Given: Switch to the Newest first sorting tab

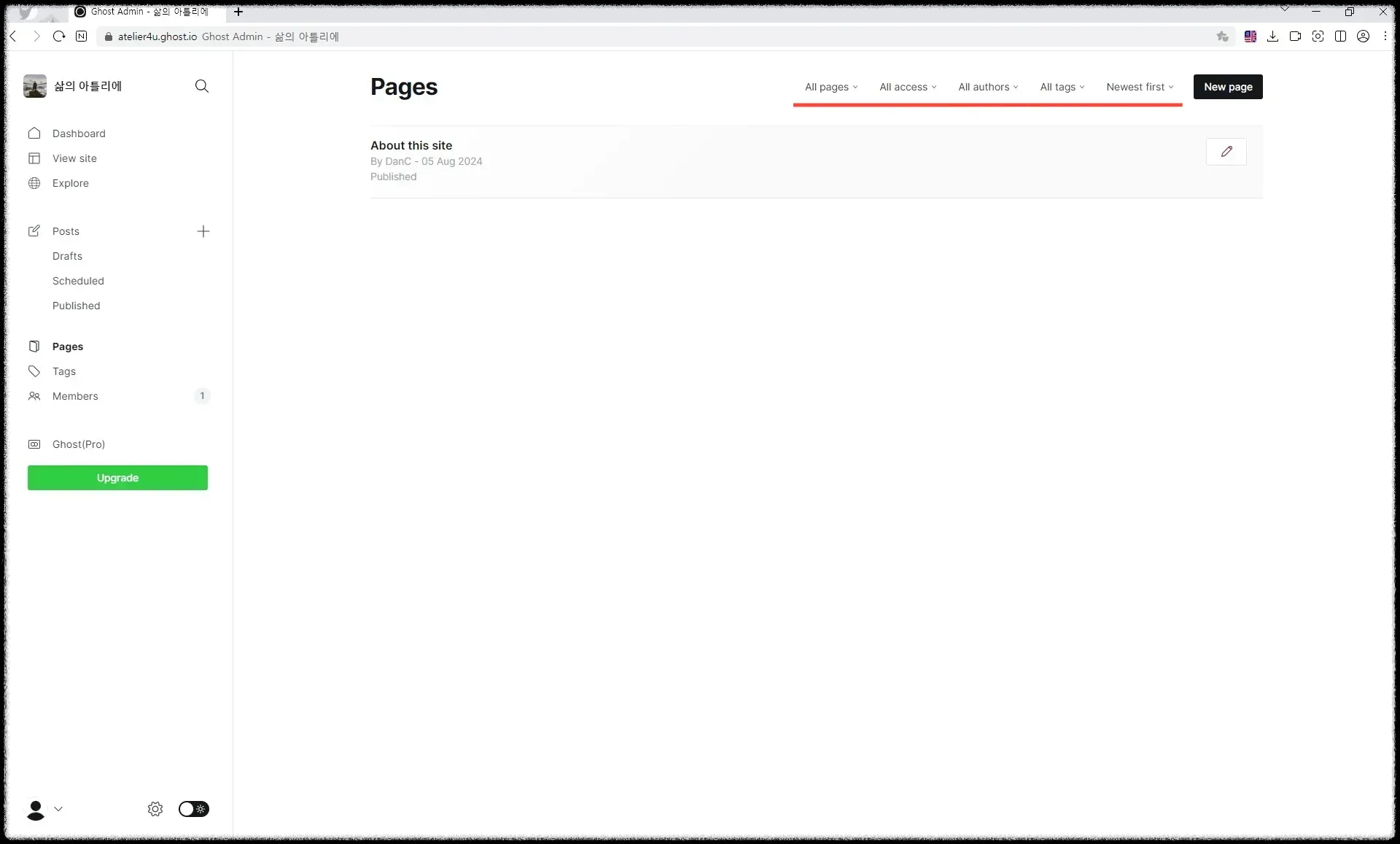Looking at the screenshot, I should click(1140, 87).
